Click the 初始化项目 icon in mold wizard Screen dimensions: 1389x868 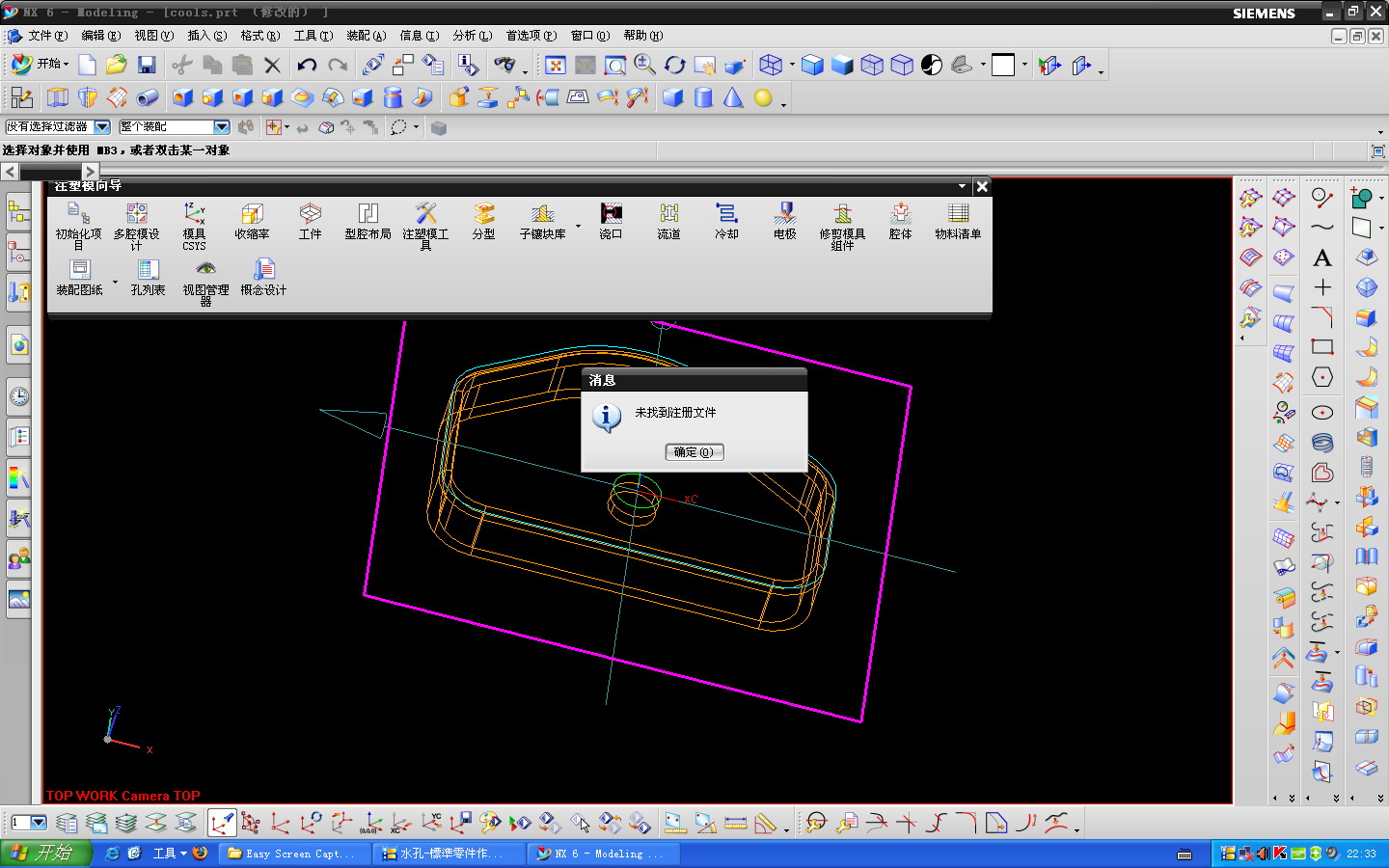78,214
